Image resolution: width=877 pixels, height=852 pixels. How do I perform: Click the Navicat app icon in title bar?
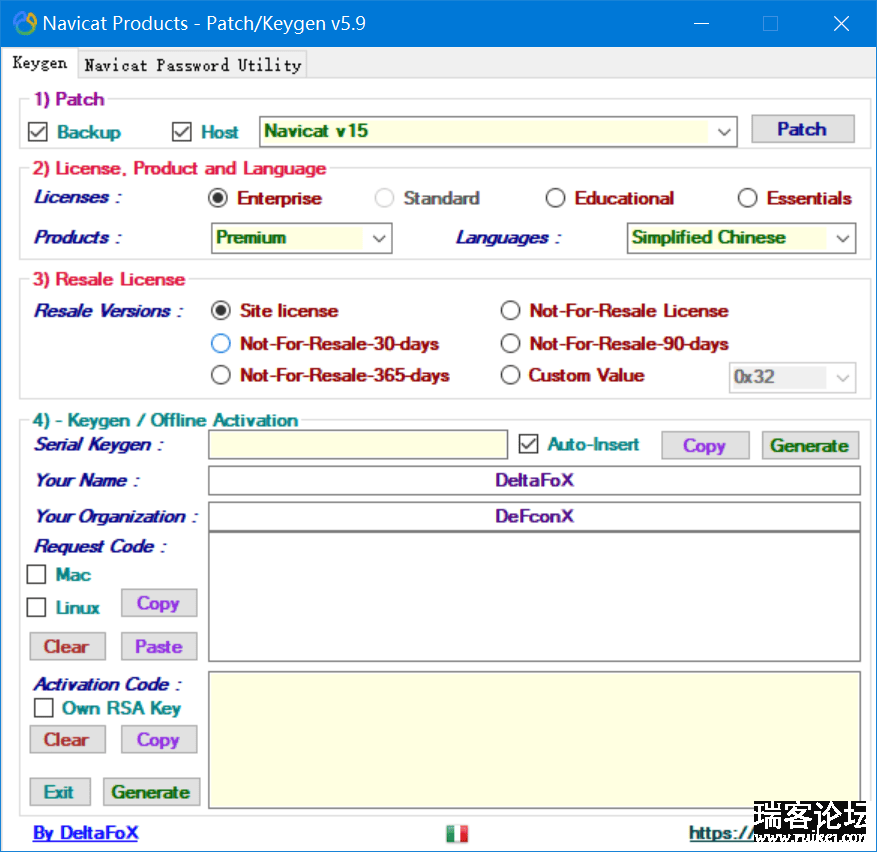pos(25,23)
